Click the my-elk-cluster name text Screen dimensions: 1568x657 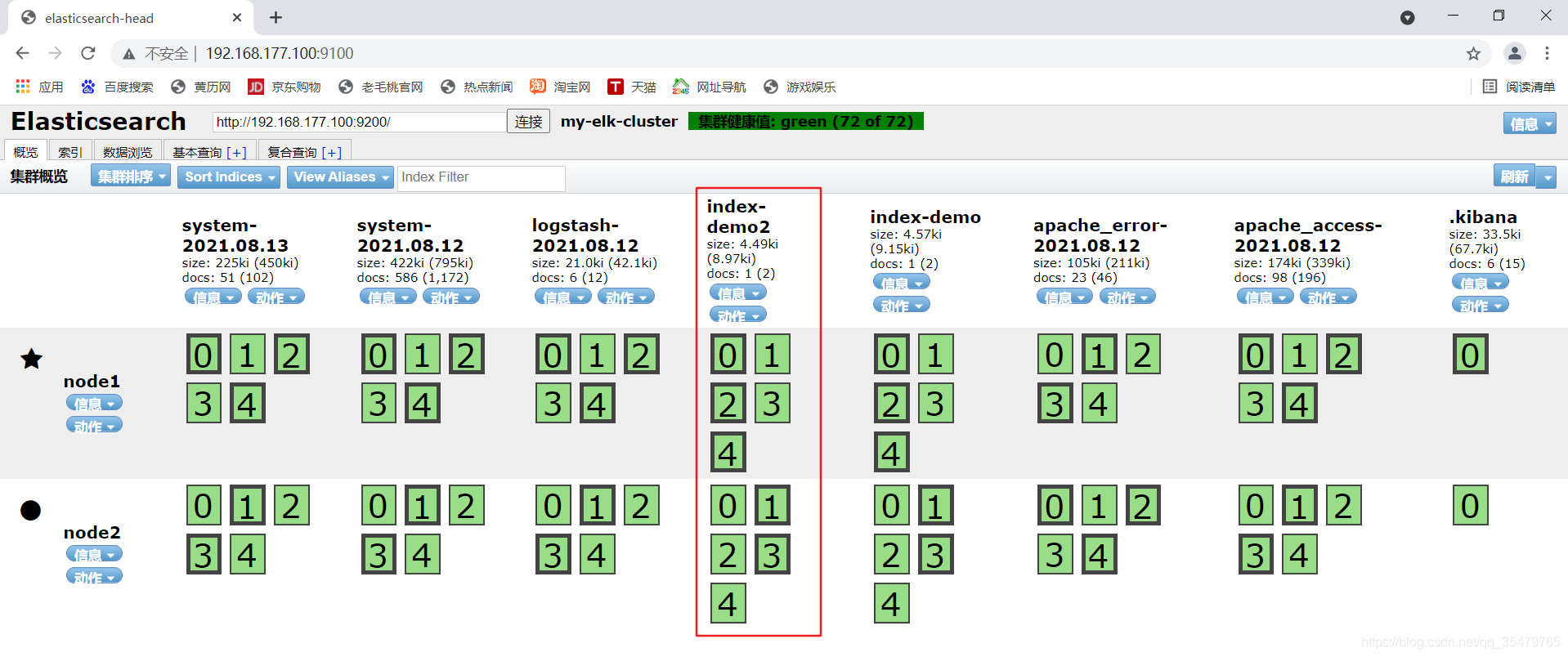(619, 122)
